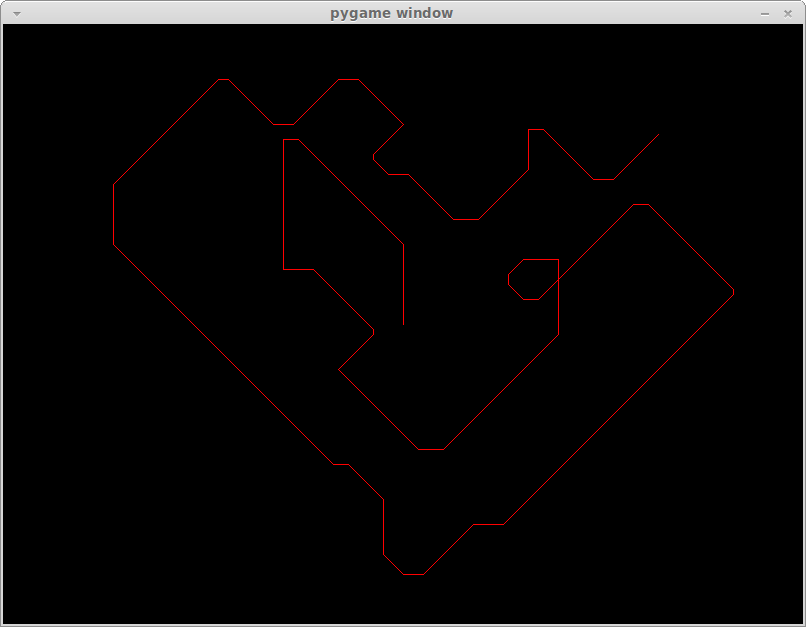Click the red vertical segment near top right
Screen dimensions: 806x627
click(528, 149)
